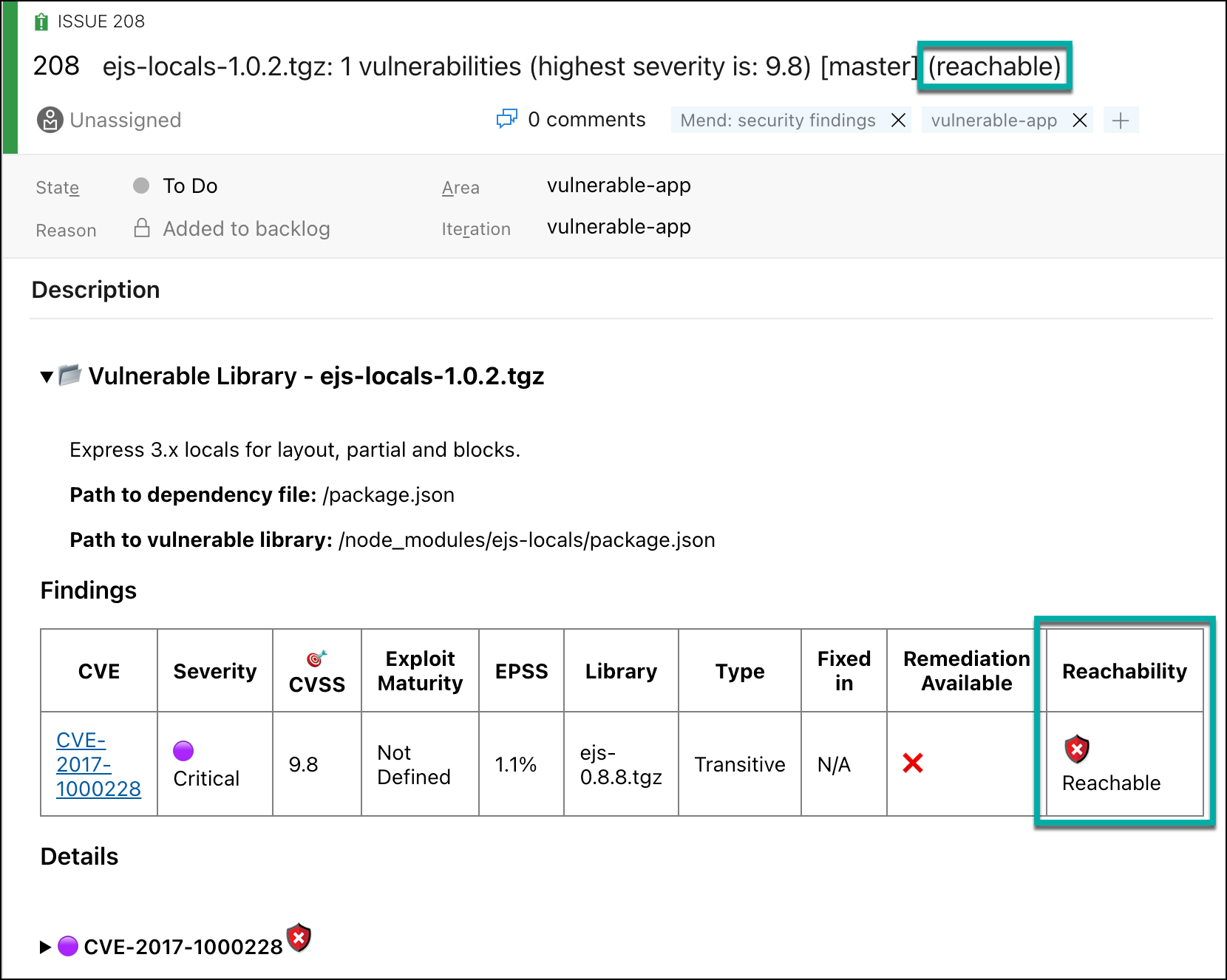Click the purple Critical severity dot
This screenshot has height=980, width=1227.
[x=183, y=751]
